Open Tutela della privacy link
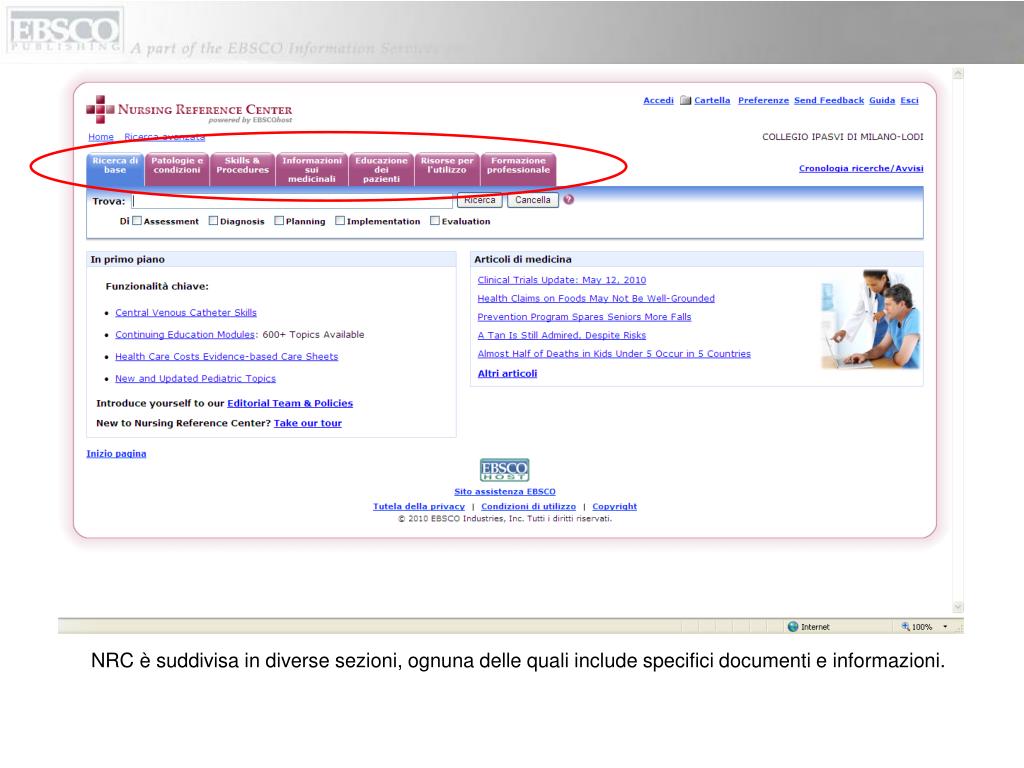This screenshot has height=768, width=1024. [x=419, y=507]
